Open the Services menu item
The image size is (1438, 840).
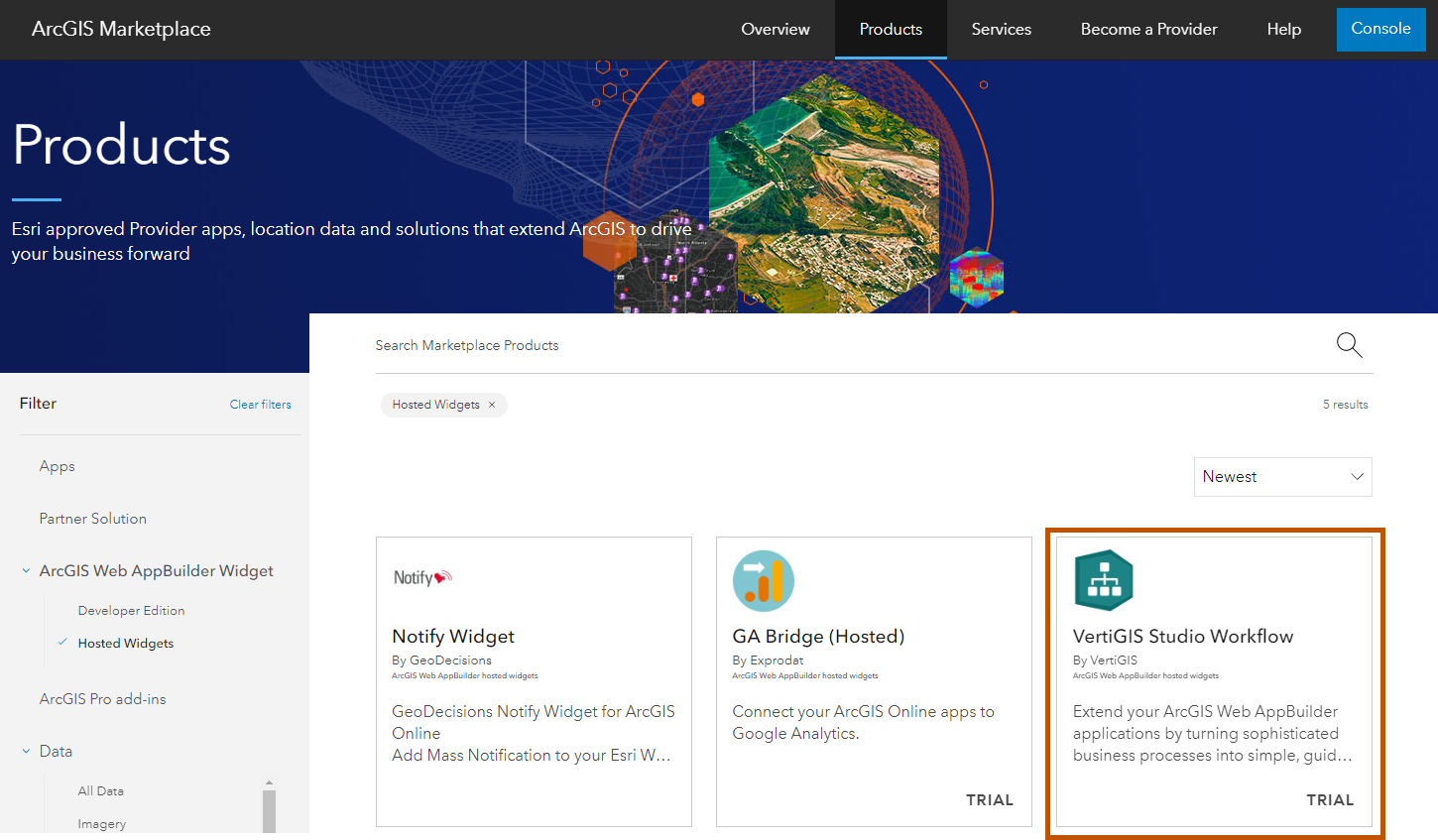[1001, 29]
